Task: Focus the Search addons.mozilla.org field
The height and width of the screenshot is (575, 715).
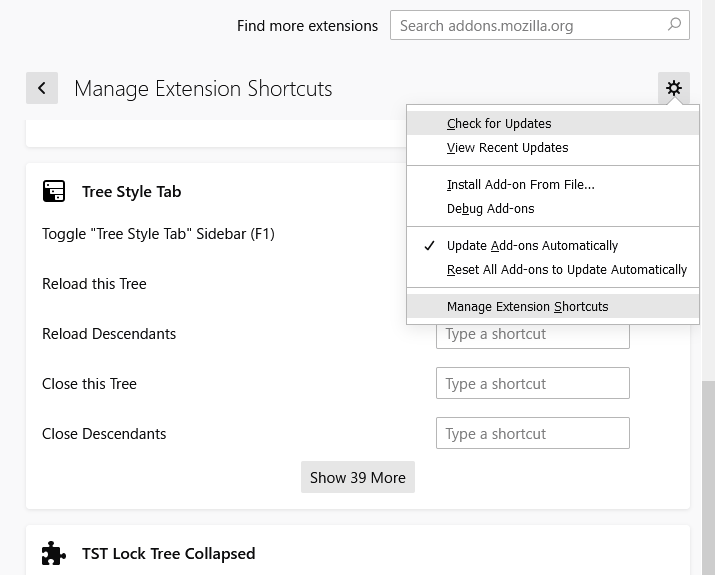Action: pos(539,25)
